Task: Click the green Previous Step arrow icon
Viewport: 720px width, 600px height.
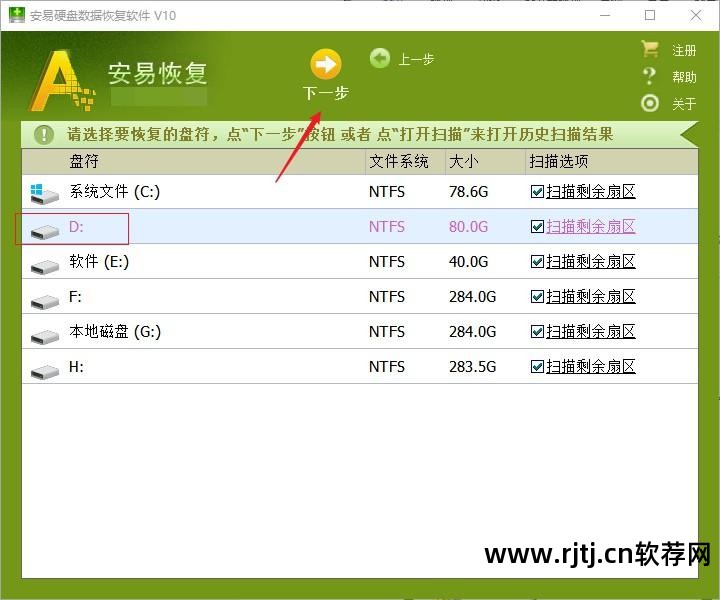Action: [x=380, y=59]
